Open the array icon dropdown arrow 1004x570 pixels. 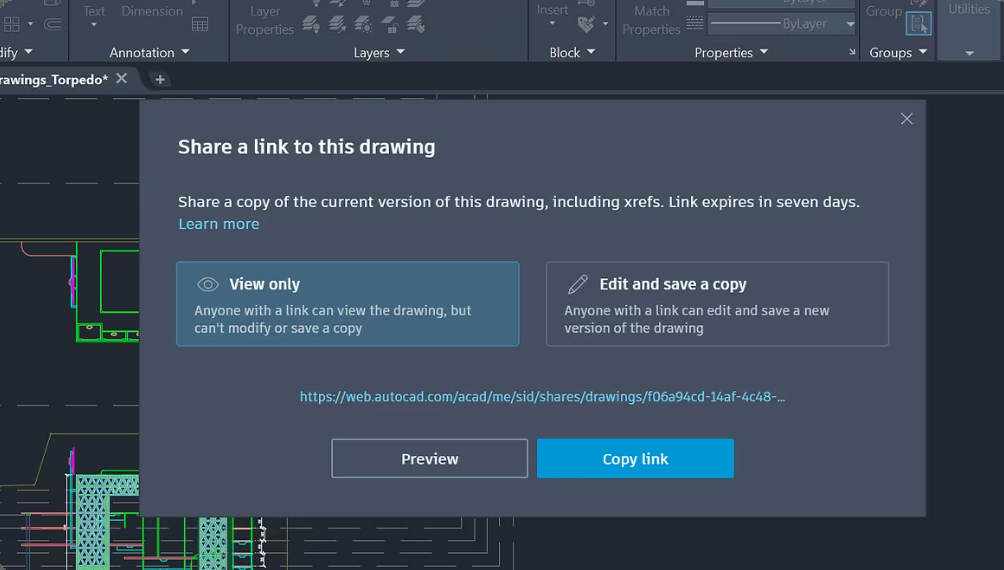tap(30, 24)
